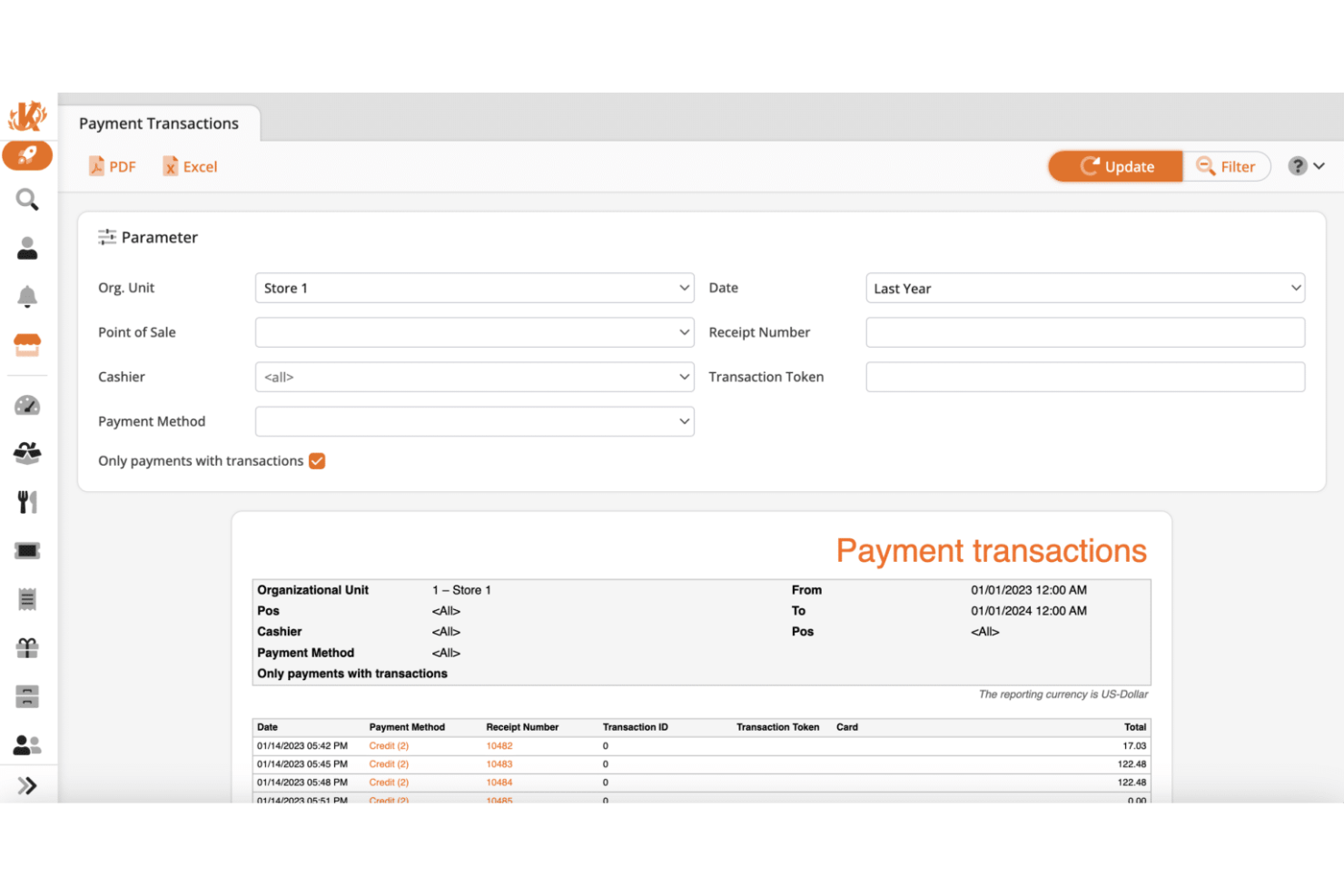Open the help question mark icon
1344x896 pixels.
[1298, 166]
